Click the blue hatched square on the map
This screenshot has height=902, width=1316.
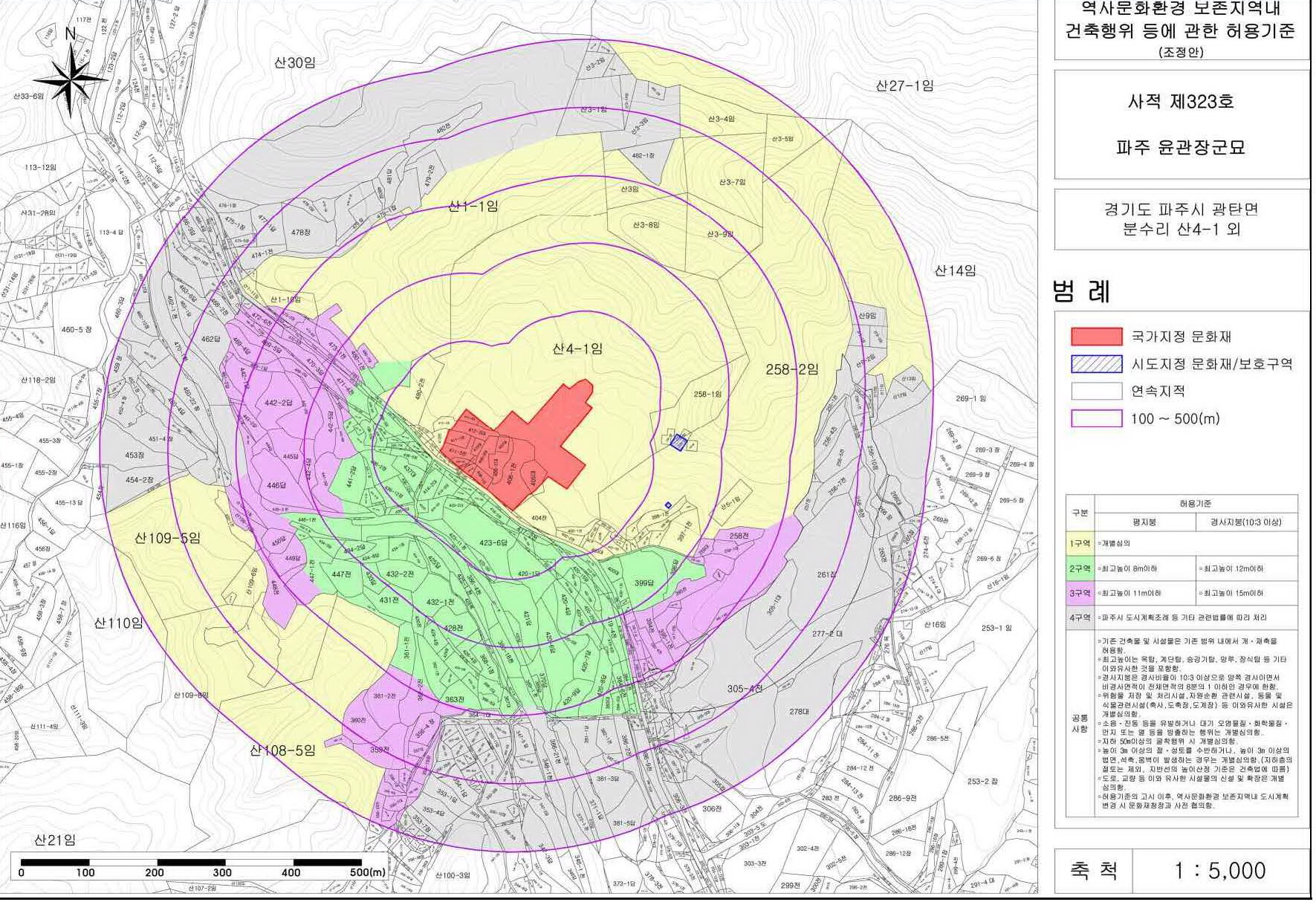click(x=678, y=443)
